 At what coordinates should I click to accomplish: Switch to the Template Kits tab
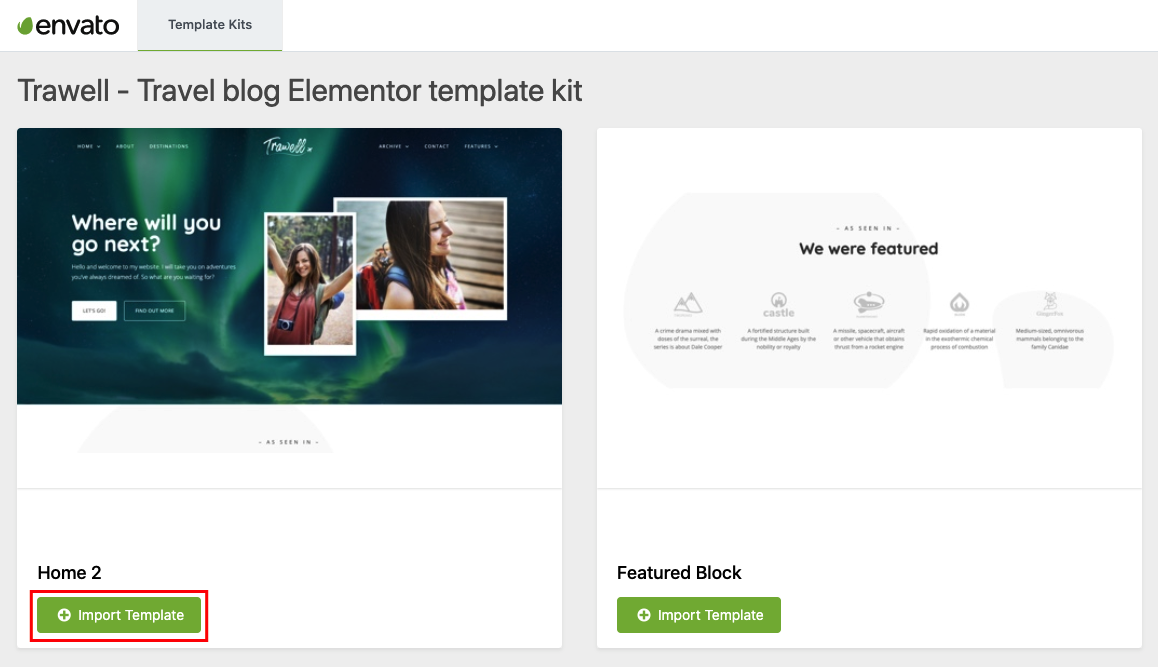pyautogui.click(x=210, y=24)
